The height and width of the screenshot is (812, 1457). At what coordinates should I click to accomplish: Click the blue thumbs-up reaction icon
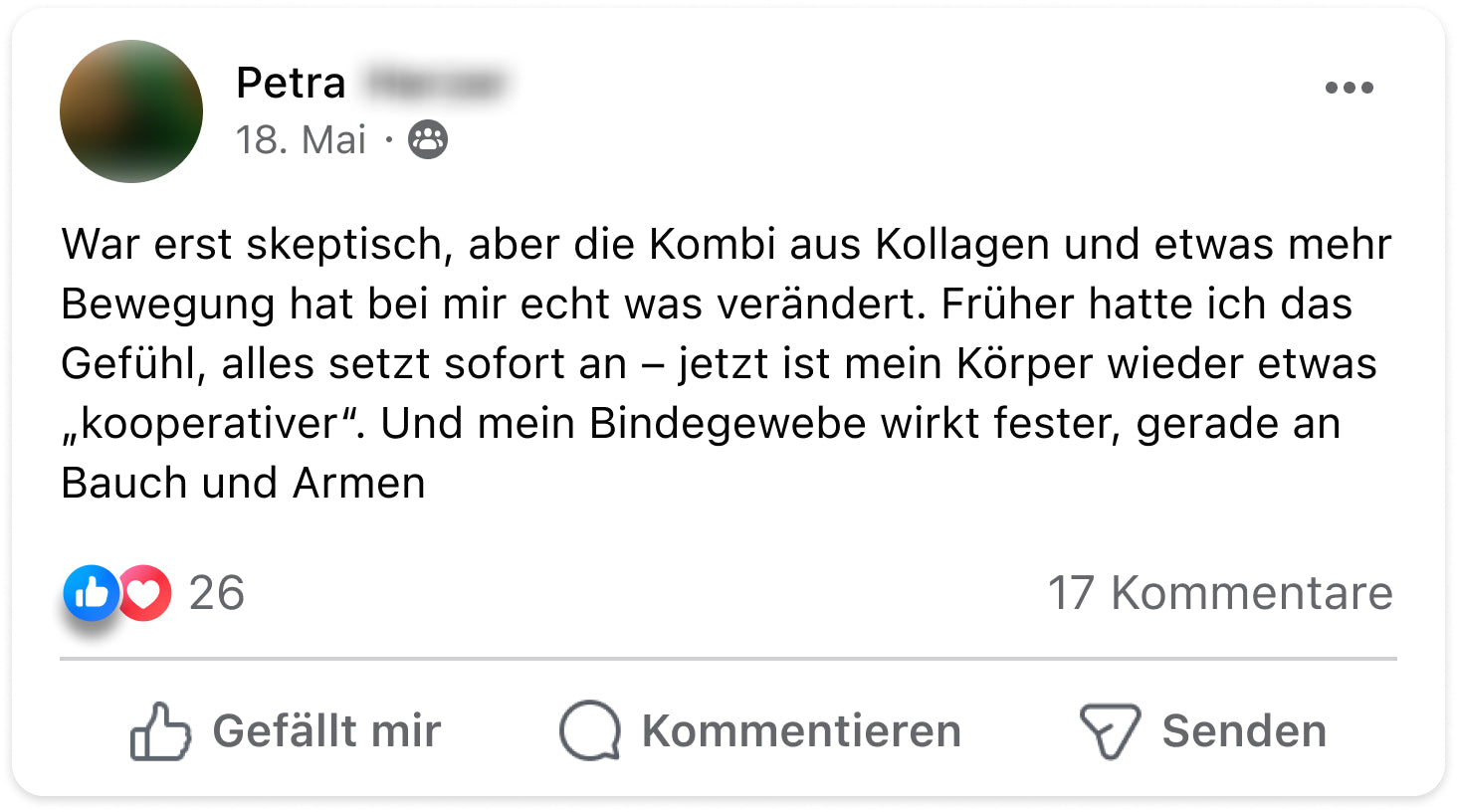coord(92,593)
